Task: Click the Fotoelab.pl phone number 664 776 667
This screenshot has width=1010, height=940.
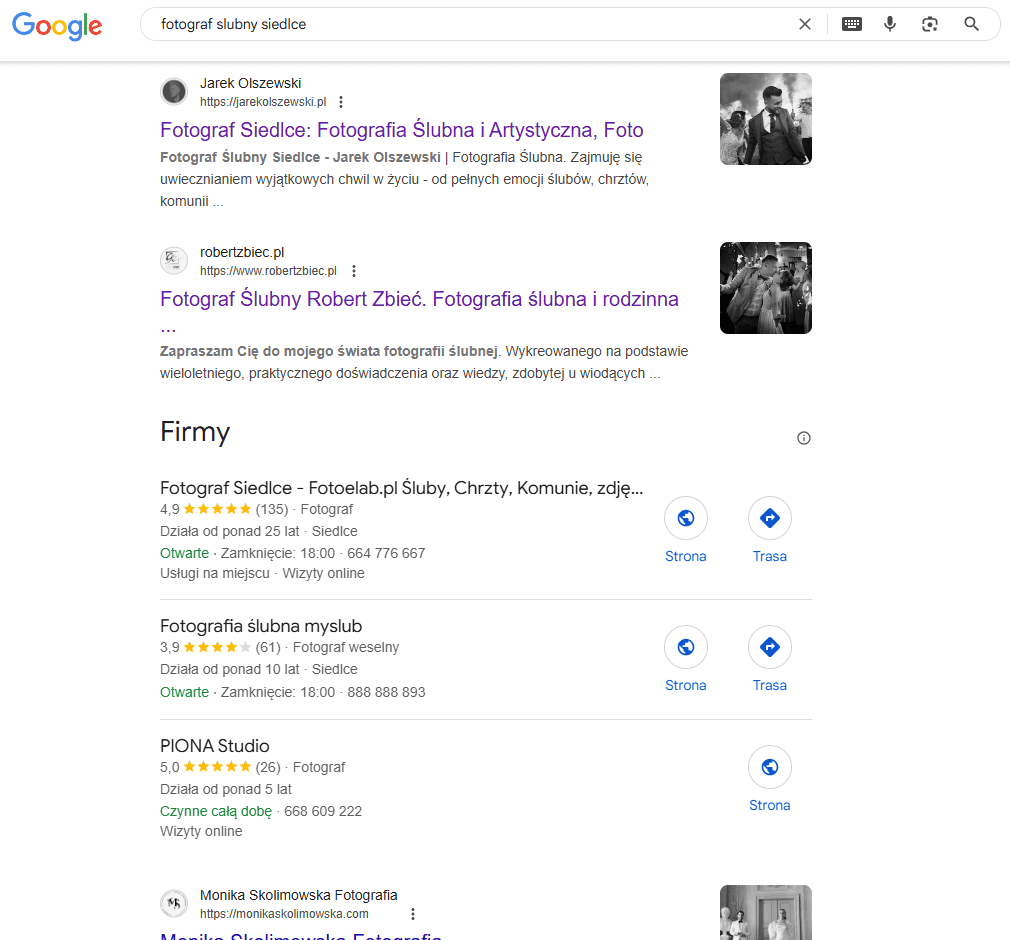Action: point(386,553)
